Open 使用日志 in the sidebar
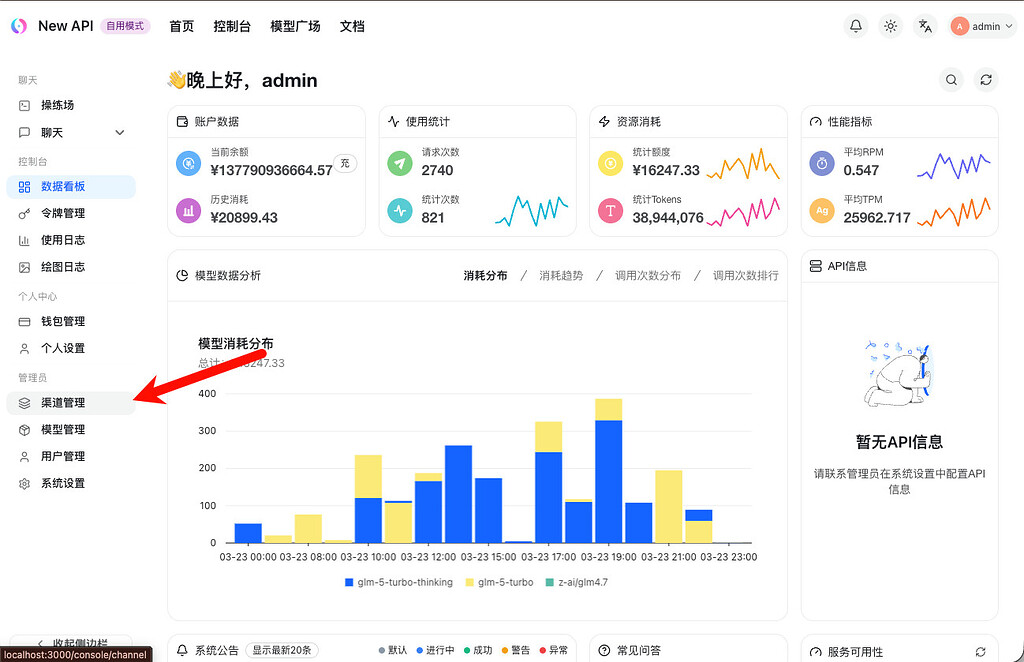The width and height of the screenshot is (1024, 662). tap(71, 240)
